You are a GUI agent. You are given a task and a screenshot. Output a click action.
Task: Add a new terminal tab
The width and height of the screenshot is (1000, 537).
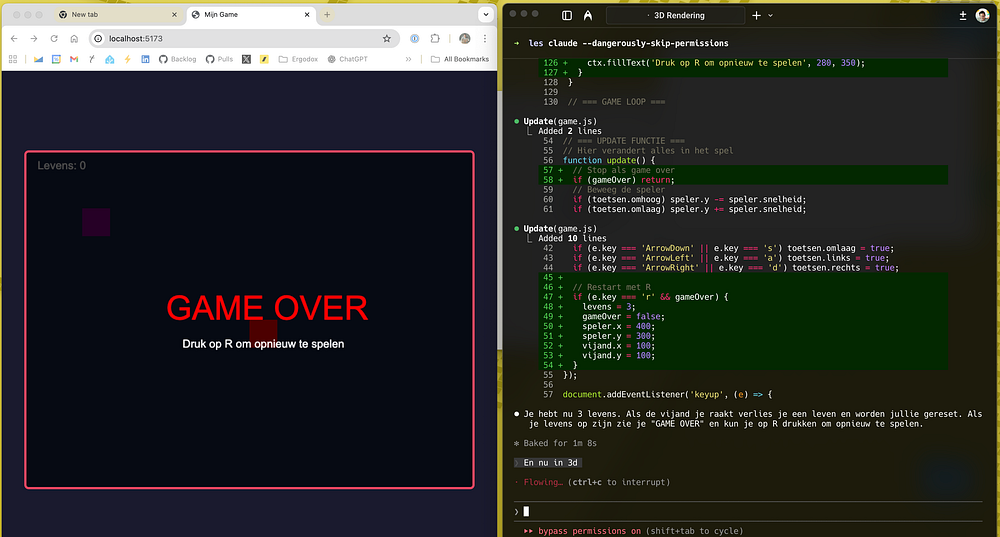coord(756,15)
